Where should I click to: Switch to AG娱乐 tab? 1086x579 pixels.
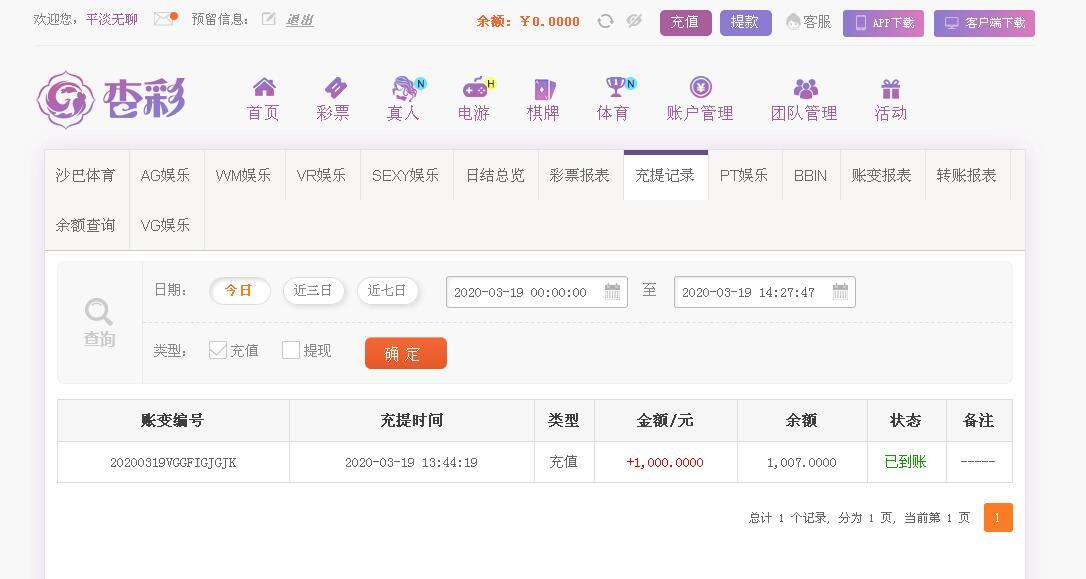pyautogui.click(x=166, y=175)
